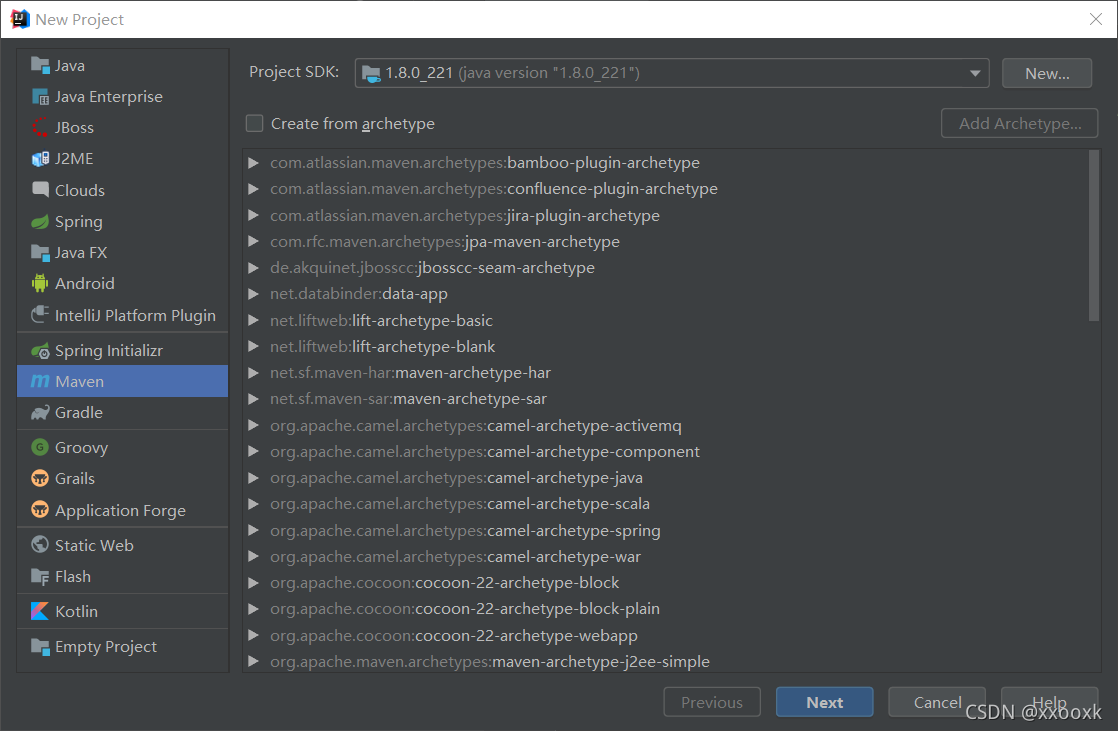Expand confluence-plugin-archetype node
1118x731 pixels.
tap(253, 189)
